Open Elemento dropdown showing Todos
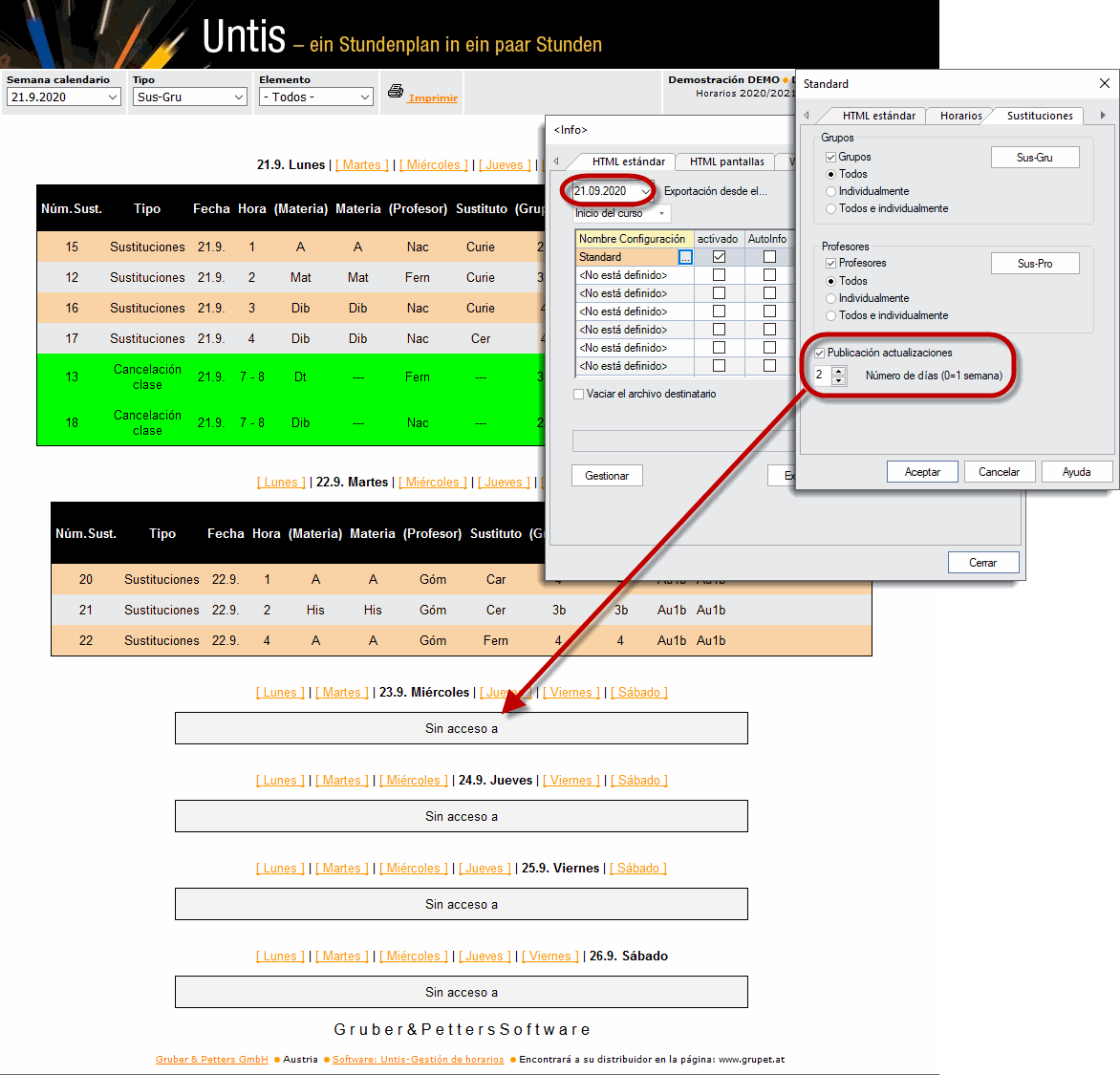 [x=316, y=97]
